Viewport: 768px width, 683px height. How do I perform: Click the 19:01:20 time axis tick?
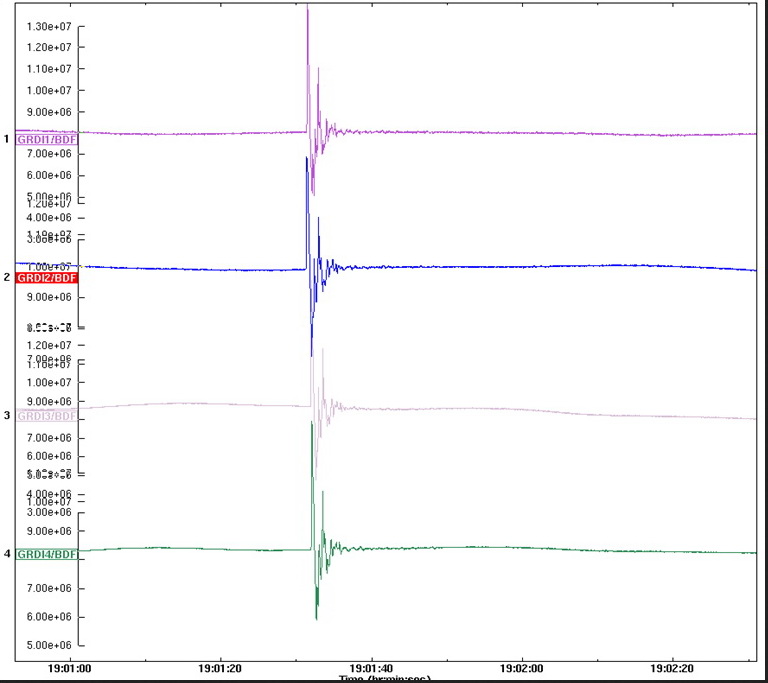click(220, 666)
